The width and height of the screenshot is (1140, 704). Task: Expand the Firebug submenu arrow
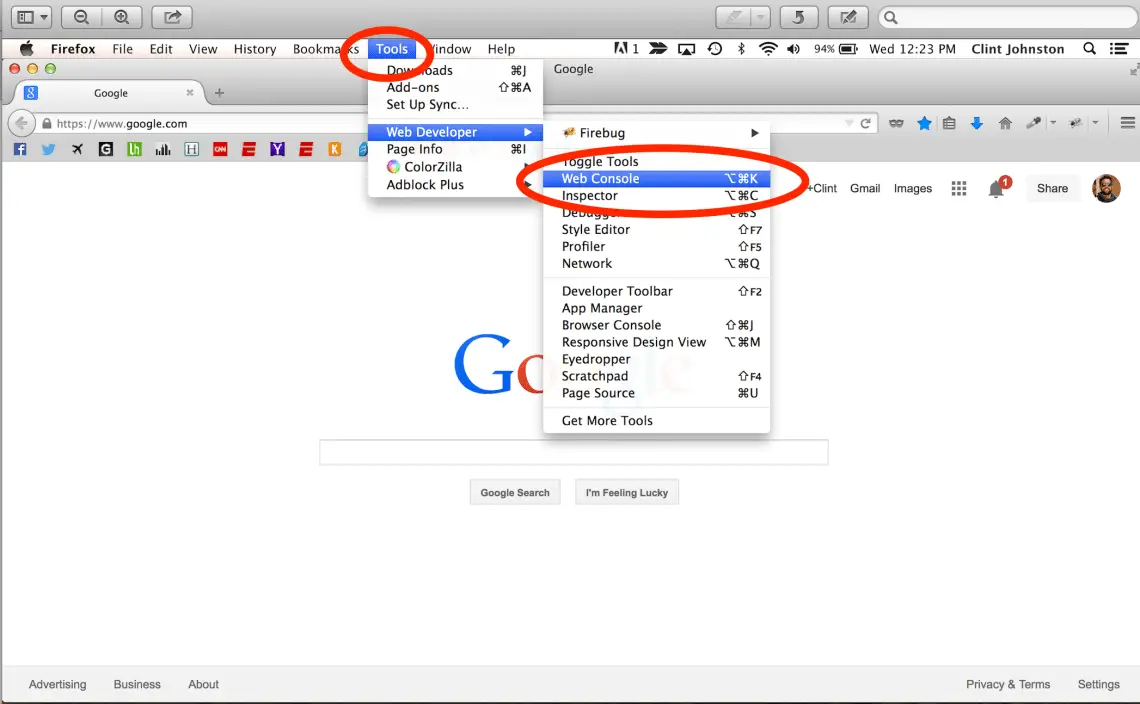[x=755, y=133]
